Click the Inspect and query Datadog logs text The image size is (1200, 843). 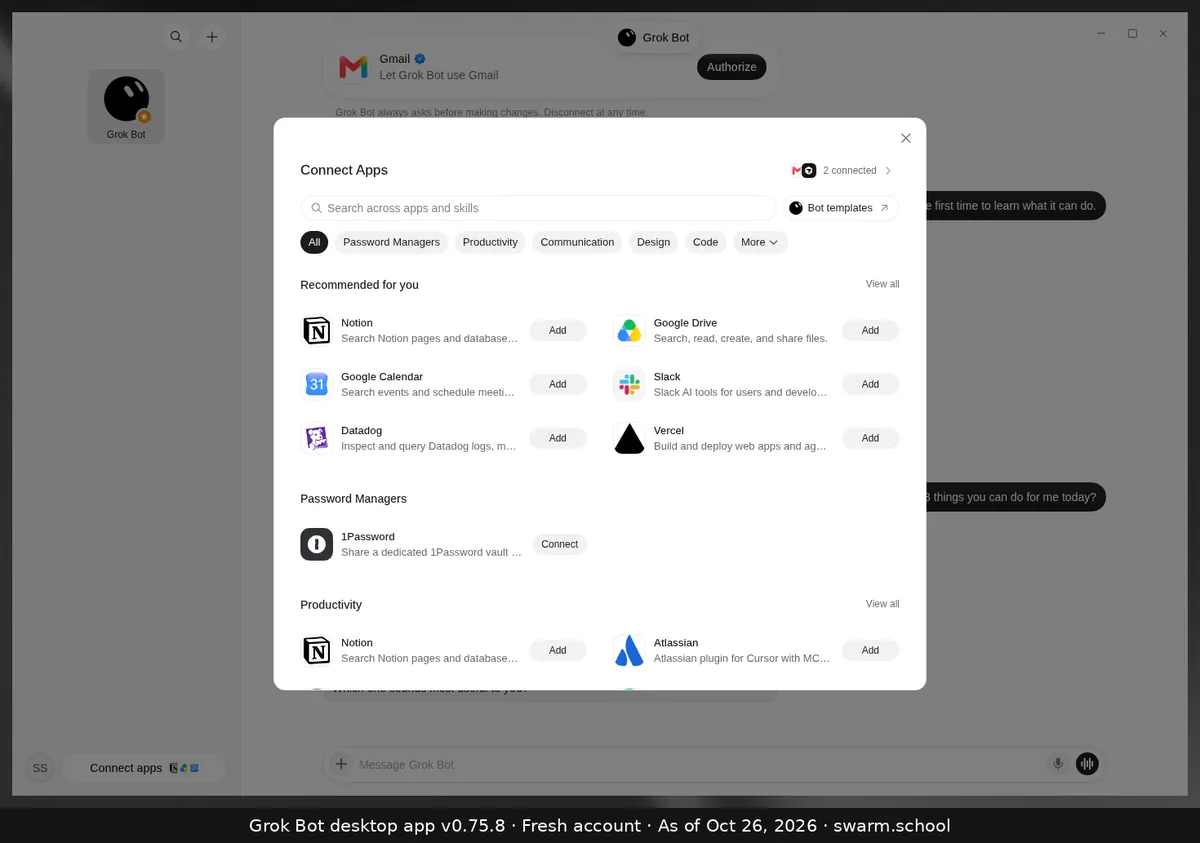point(429,446)
